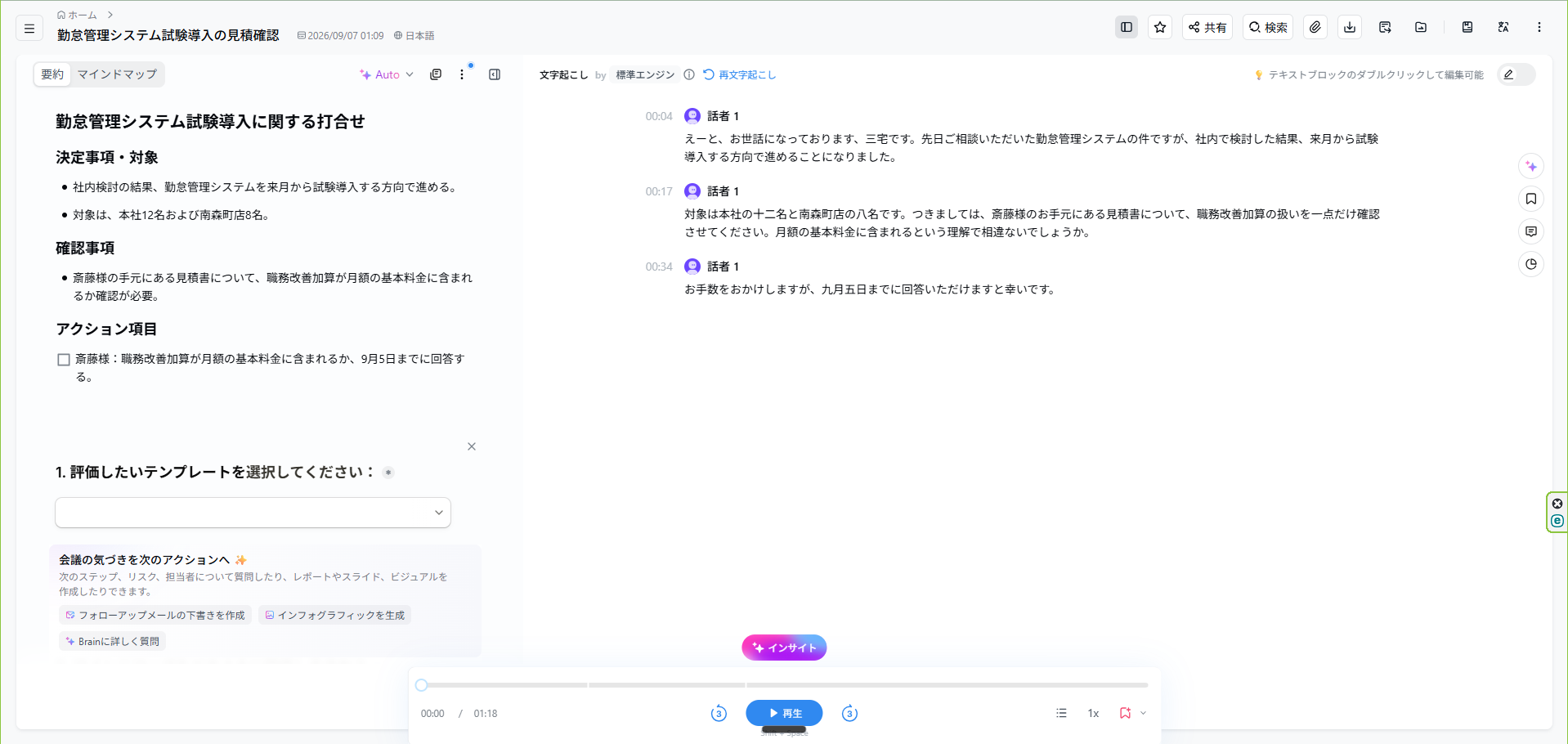Copy the summary with the copy icon
The image size is (1568, 744).
click(436, 74)
